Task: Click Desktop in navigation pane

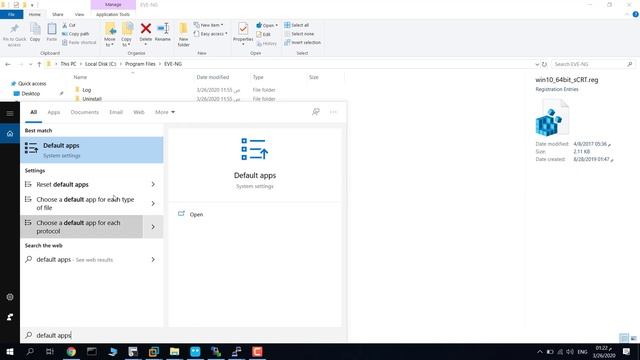Action: tap(31, 93)
